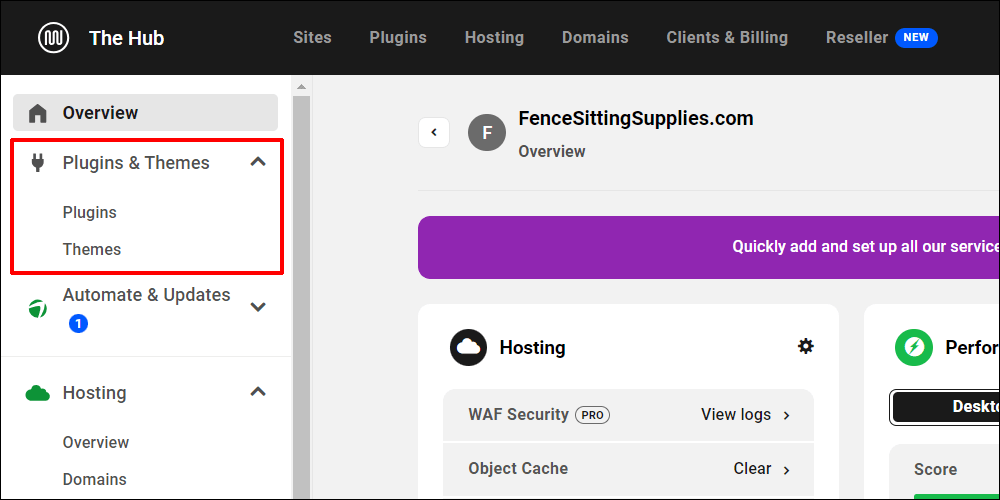Click View logs link
The image size is (1000, 500).
(x=736, y=415)
